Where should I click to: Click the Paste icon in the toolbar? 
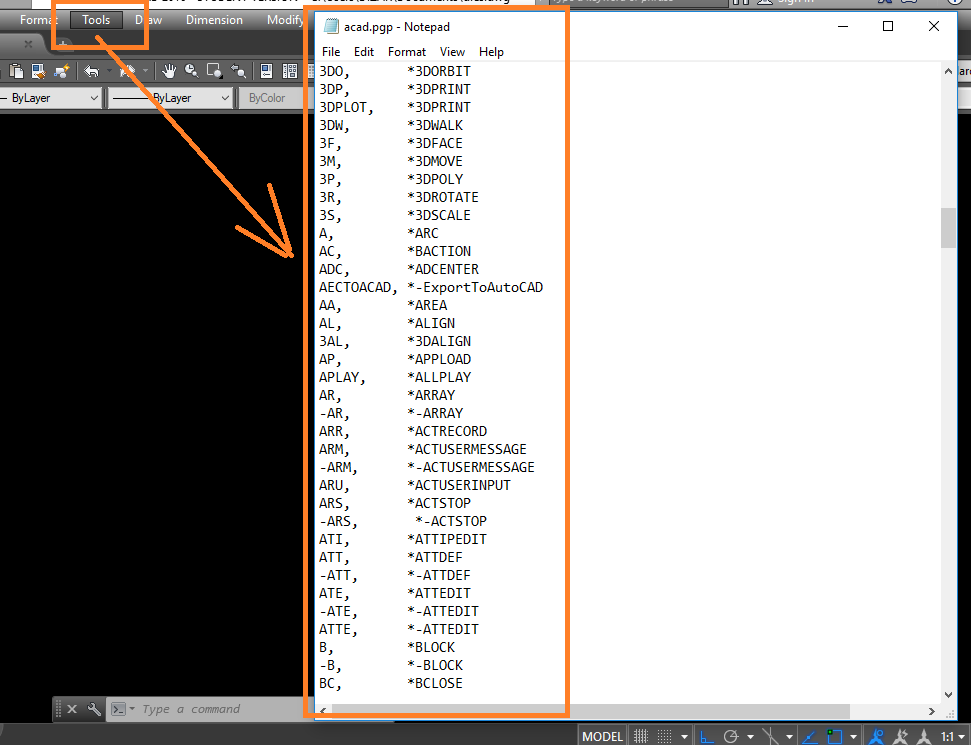coord(17,73)
